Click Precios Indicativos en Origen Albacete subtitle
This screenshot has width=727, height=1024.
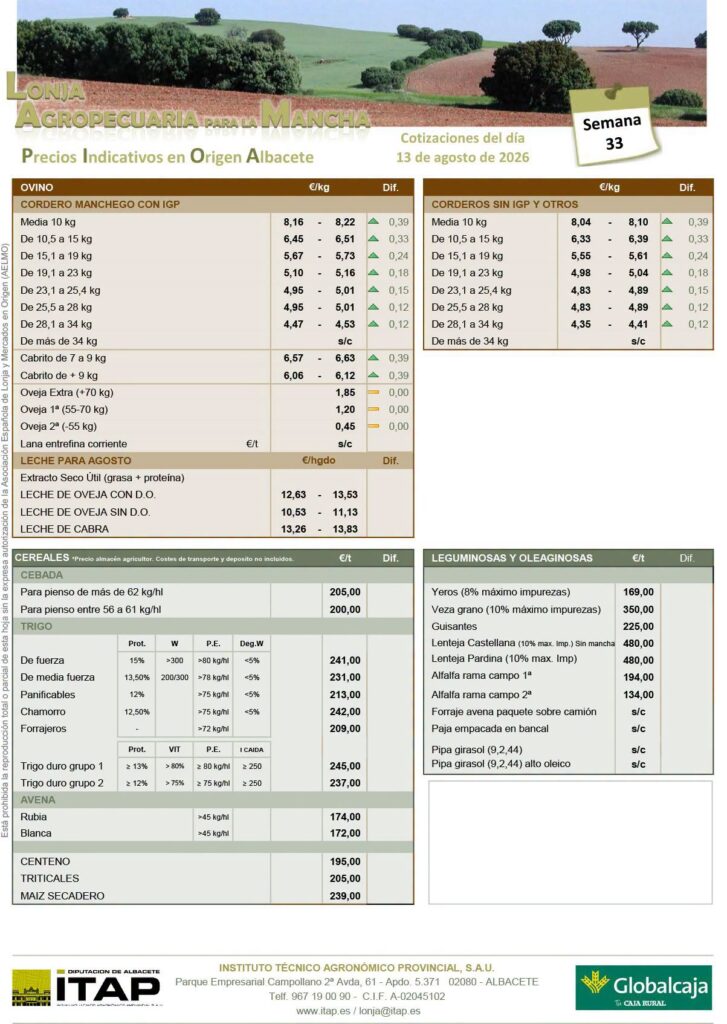[167, 157]
